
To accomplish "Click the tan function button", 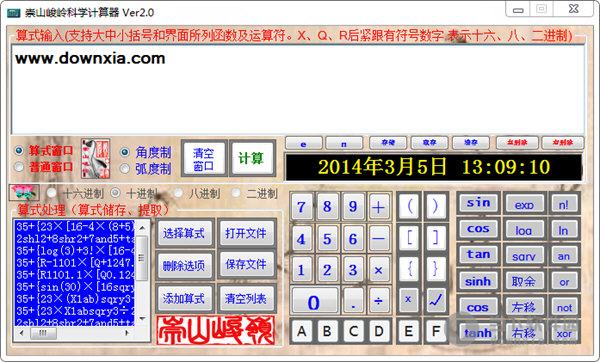I will coord(478,254).
